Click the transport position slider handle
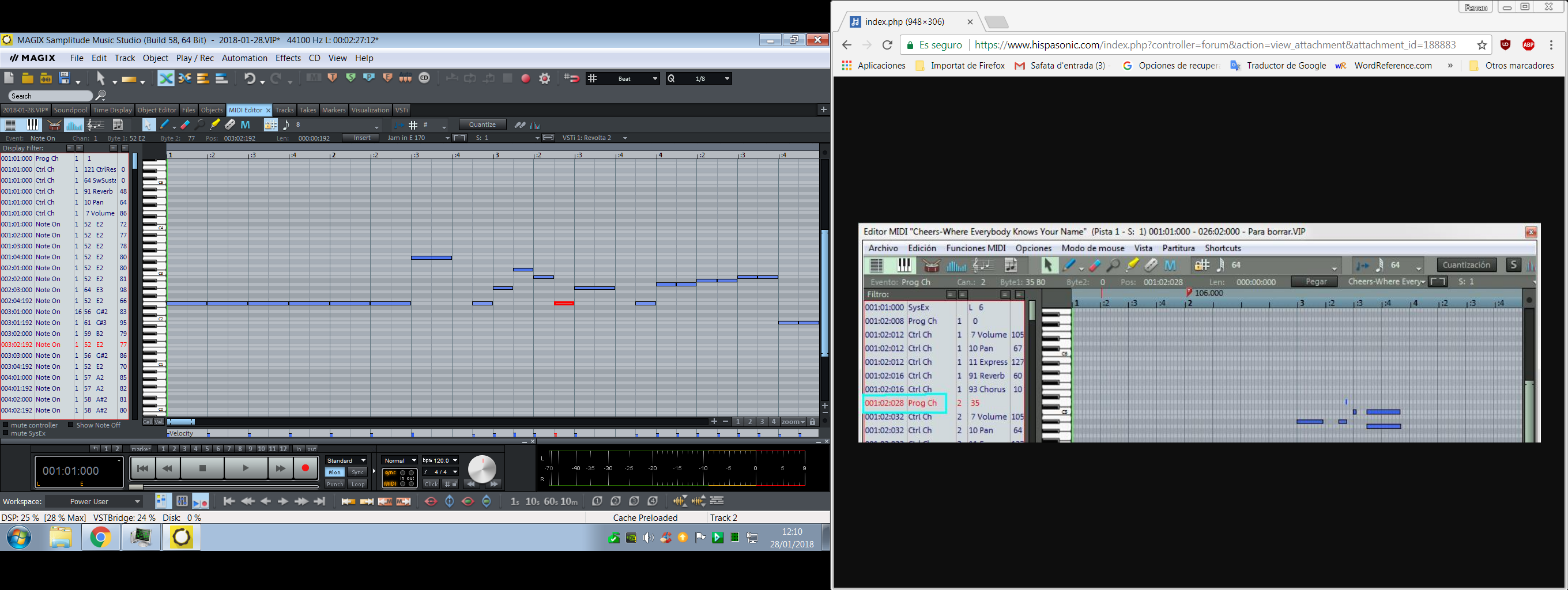This screenshot has height=590, width=1568. point(137,487)
